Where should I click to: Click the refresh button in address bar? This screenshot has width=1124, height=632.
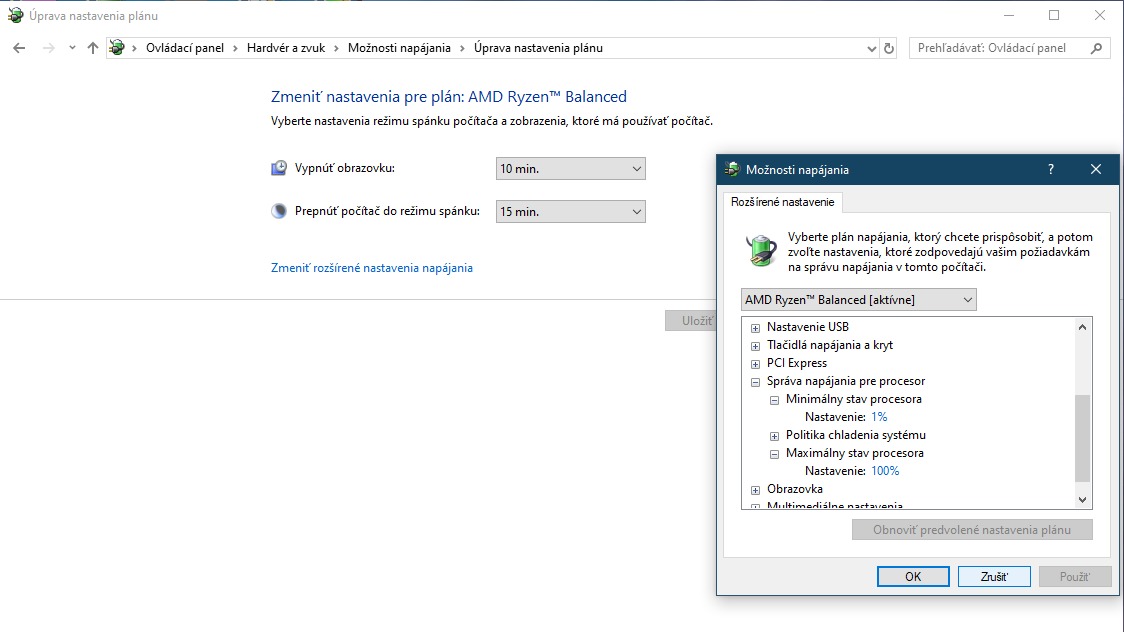point(889,48)
